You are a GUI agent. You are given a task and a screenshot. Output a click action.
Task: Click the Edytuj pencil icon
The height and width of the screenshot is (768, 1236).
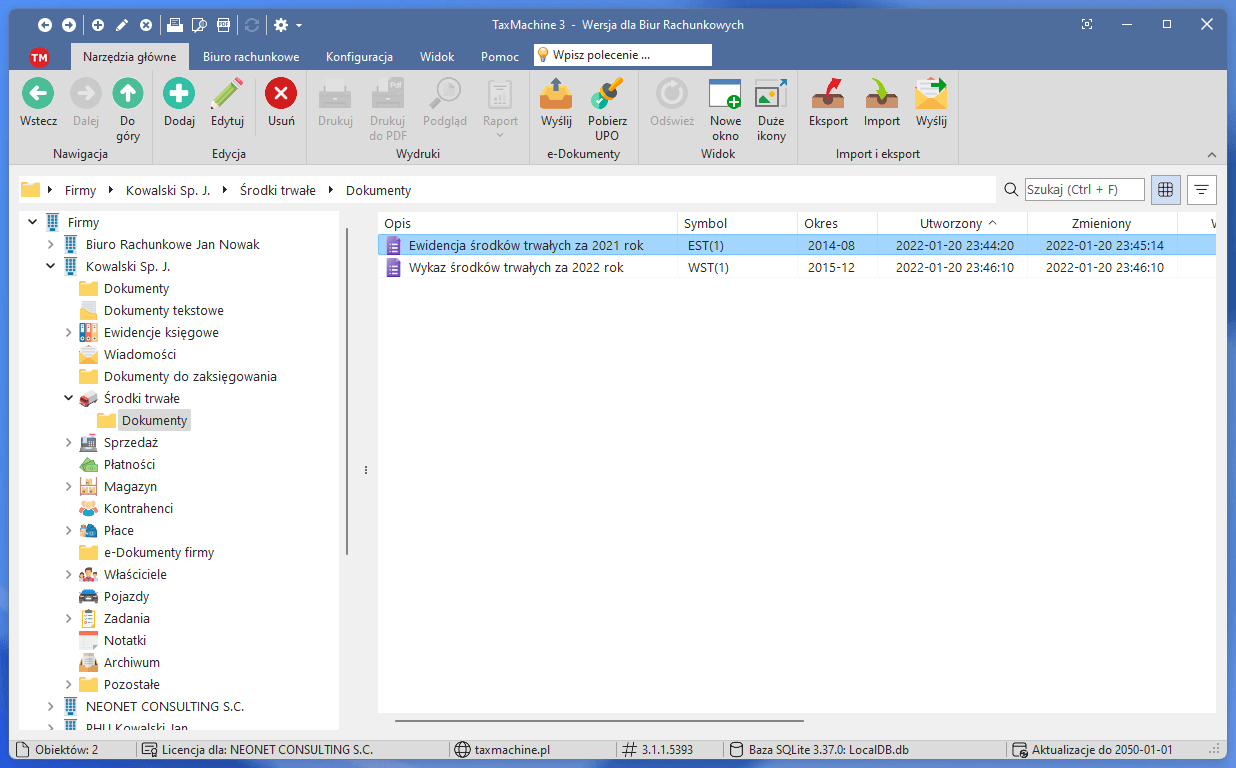(227, 95)
